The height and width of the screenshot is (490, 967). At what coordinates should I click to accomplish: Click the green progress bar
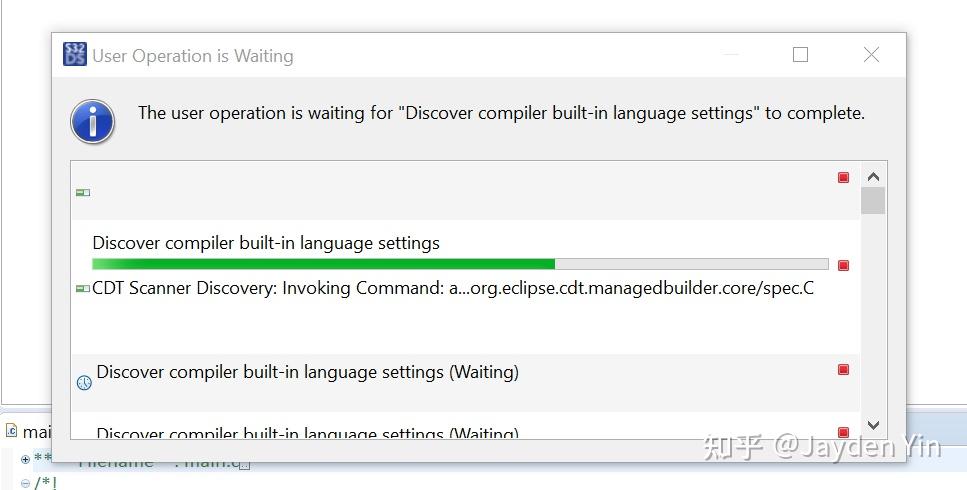click(460, 264)
